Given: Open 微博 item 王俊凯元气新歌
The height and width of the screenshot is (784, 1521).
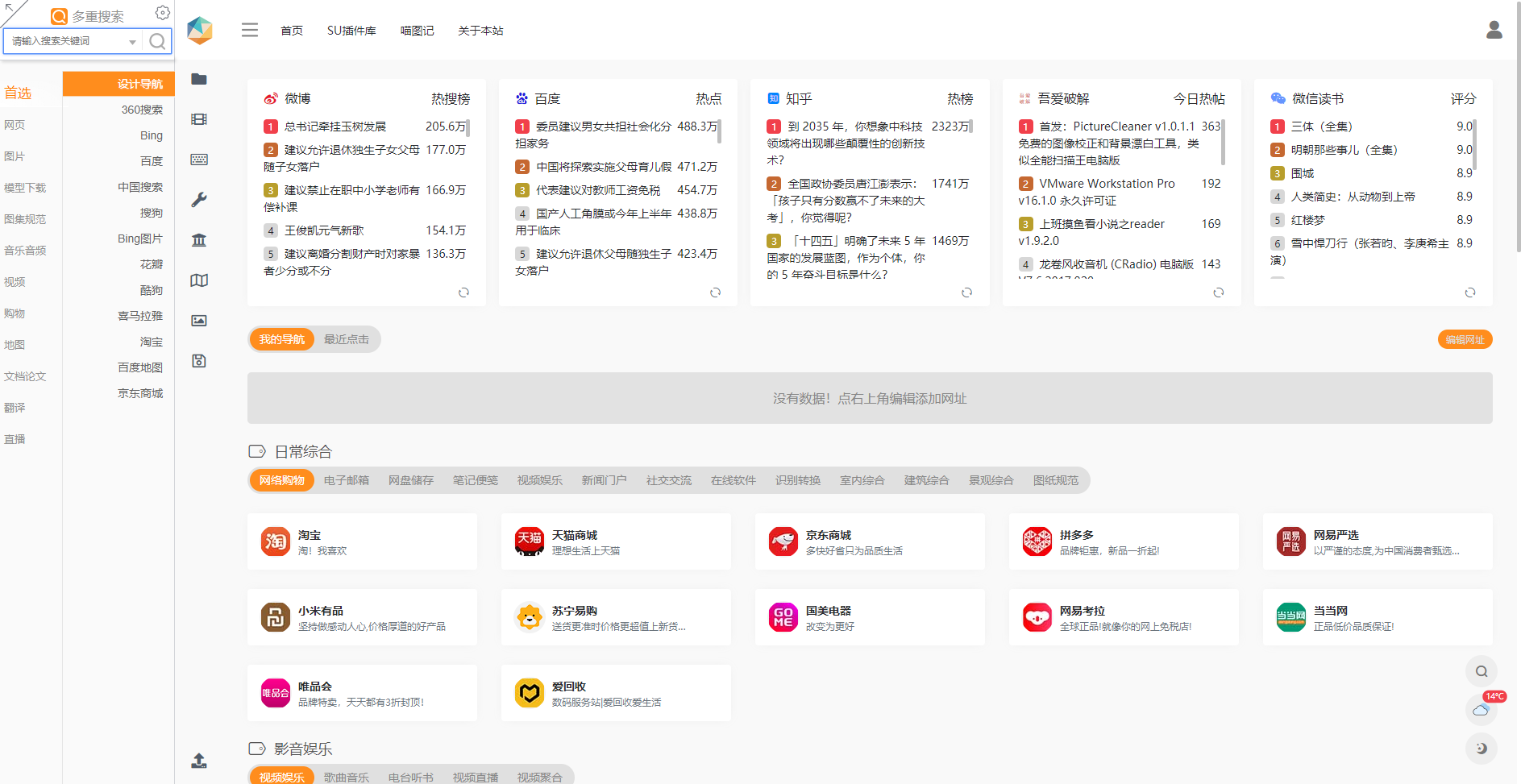Looking at the screenshot, I should tap(324, 230).
